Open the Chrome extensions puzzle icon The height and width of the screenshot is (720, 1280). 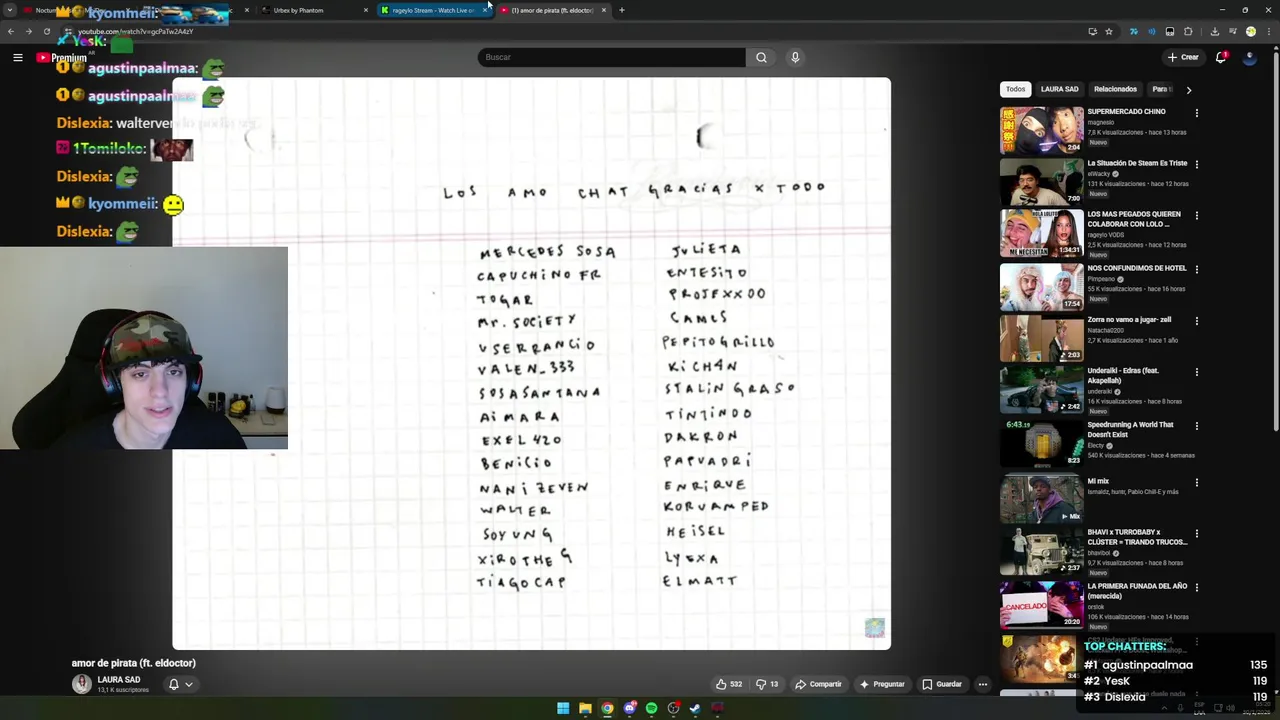(x=1188, y=31)
